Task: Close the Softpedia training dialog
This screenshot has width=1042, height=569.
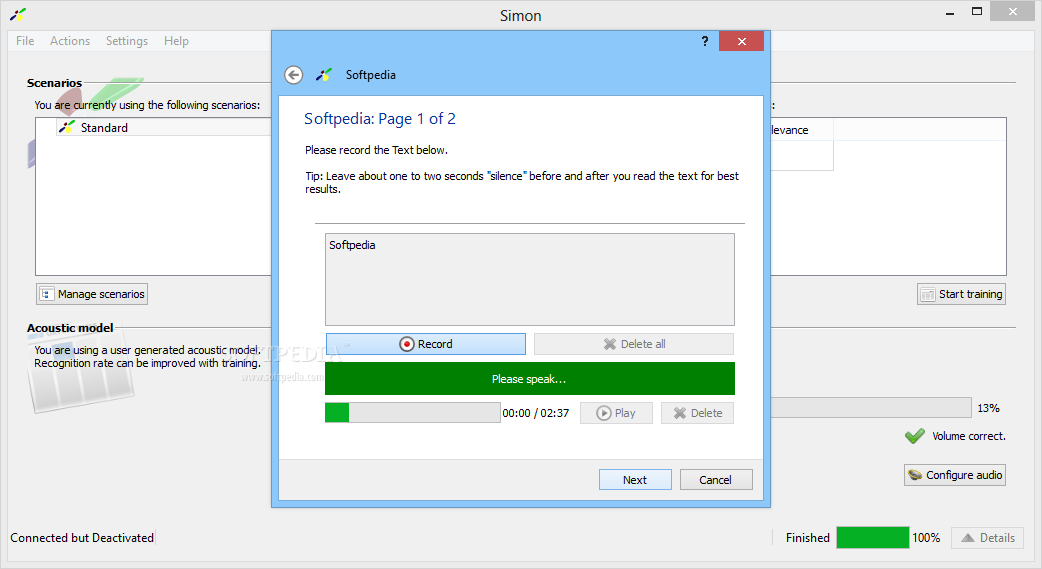Action: (742, 41)
